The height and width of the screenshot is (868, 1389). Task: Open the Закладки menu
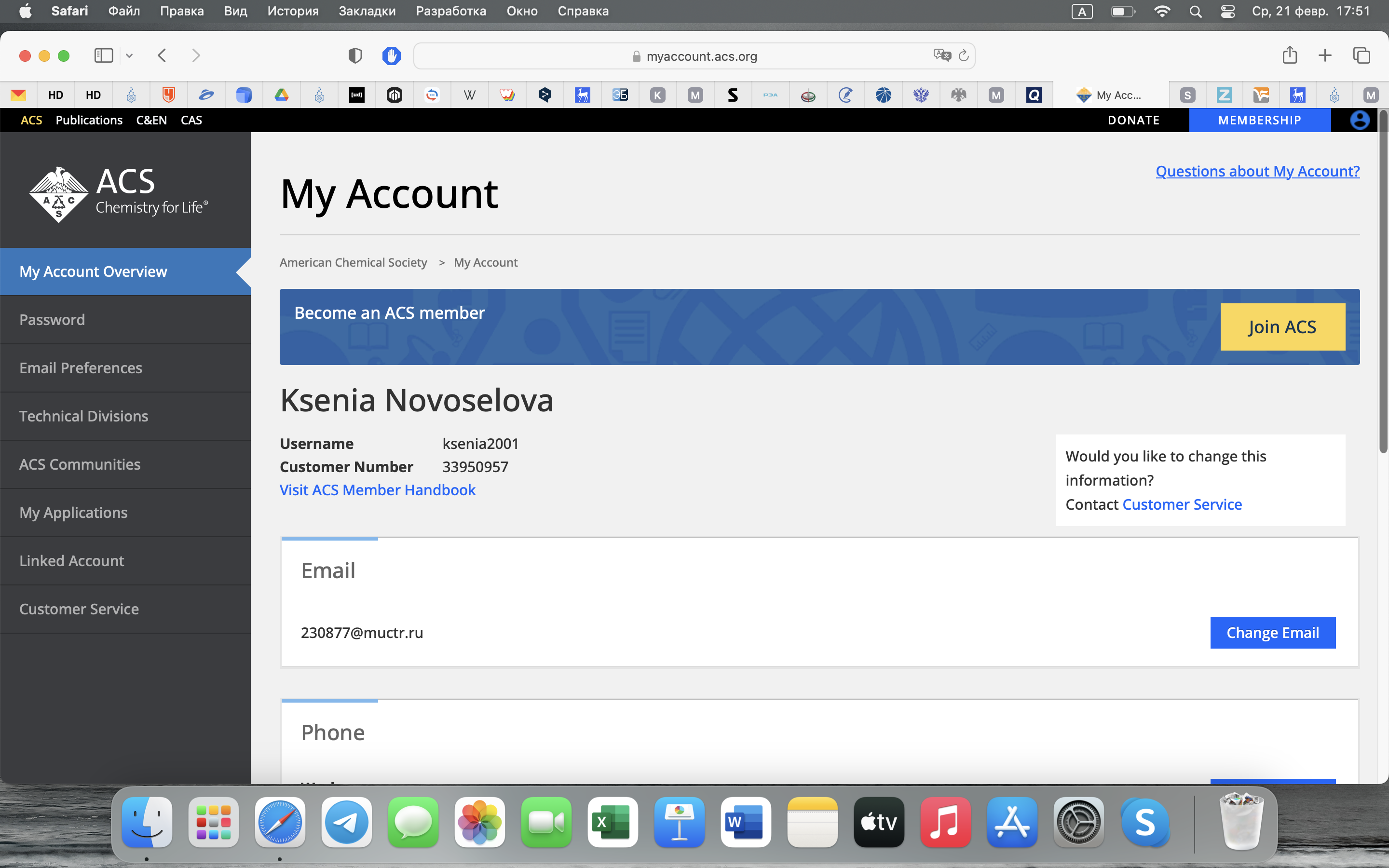[367, 11]
